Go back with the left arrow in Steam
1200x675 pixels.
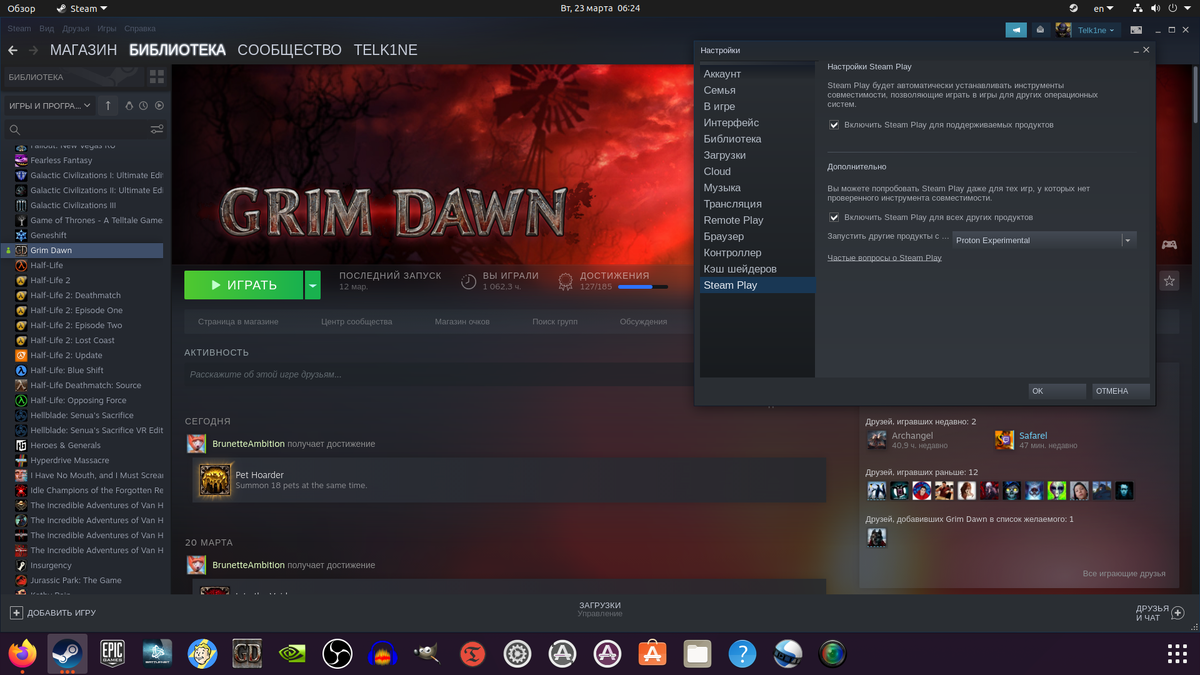tap(13, 50)
